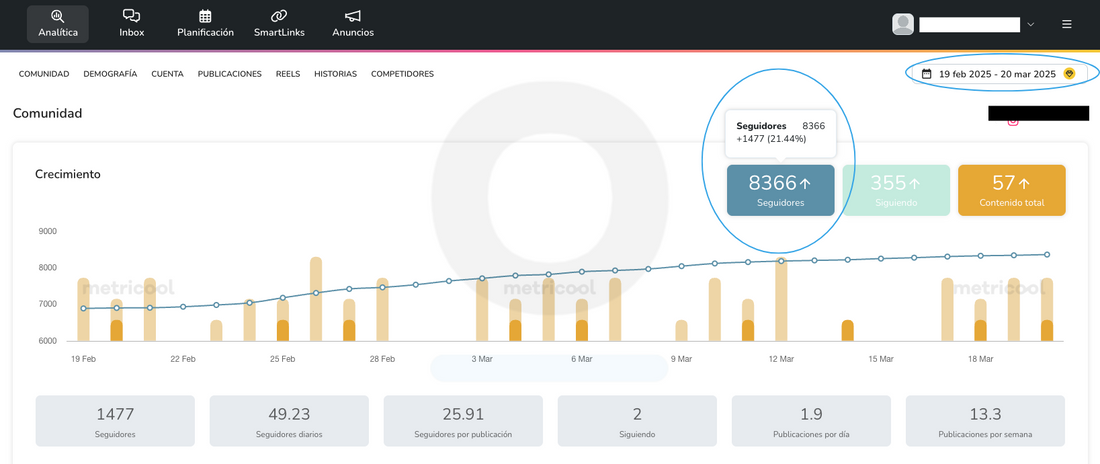Click the hamburger menu icon
This screenshot has width=1100, height=464.
(1067, 24)
